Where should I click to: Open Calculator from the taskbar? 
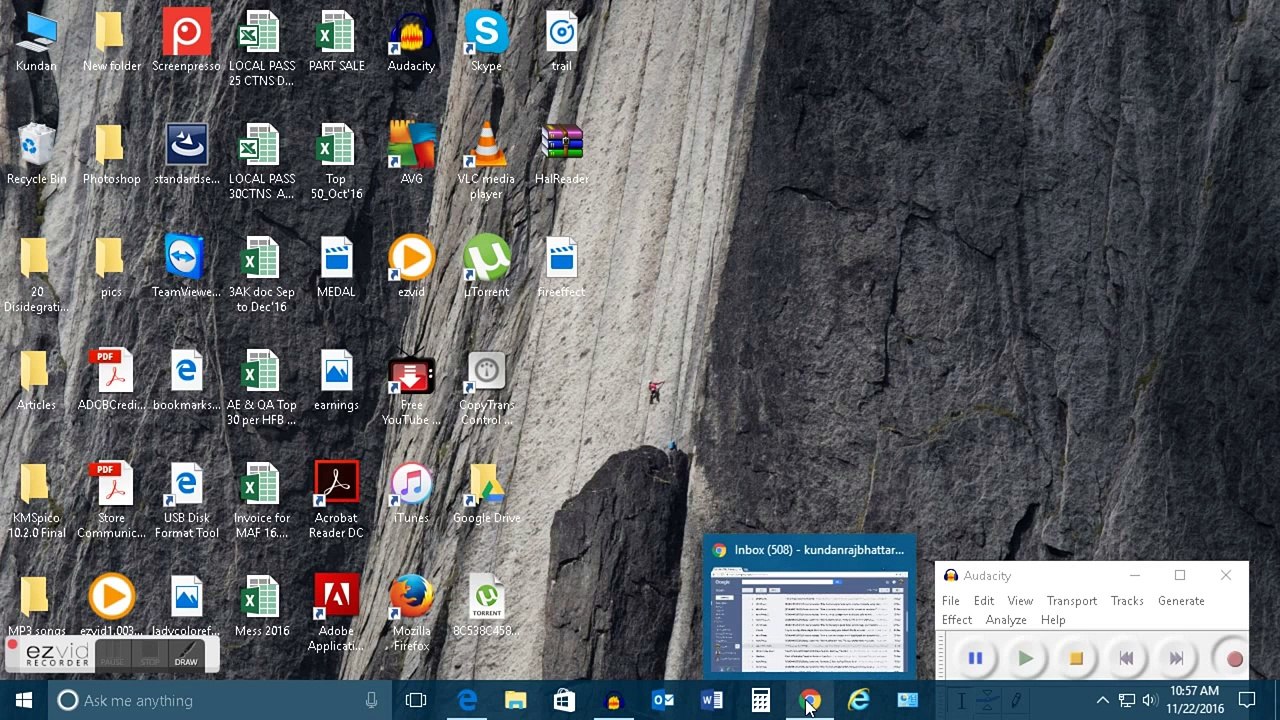pyautogui.click(x=760, y=700)
